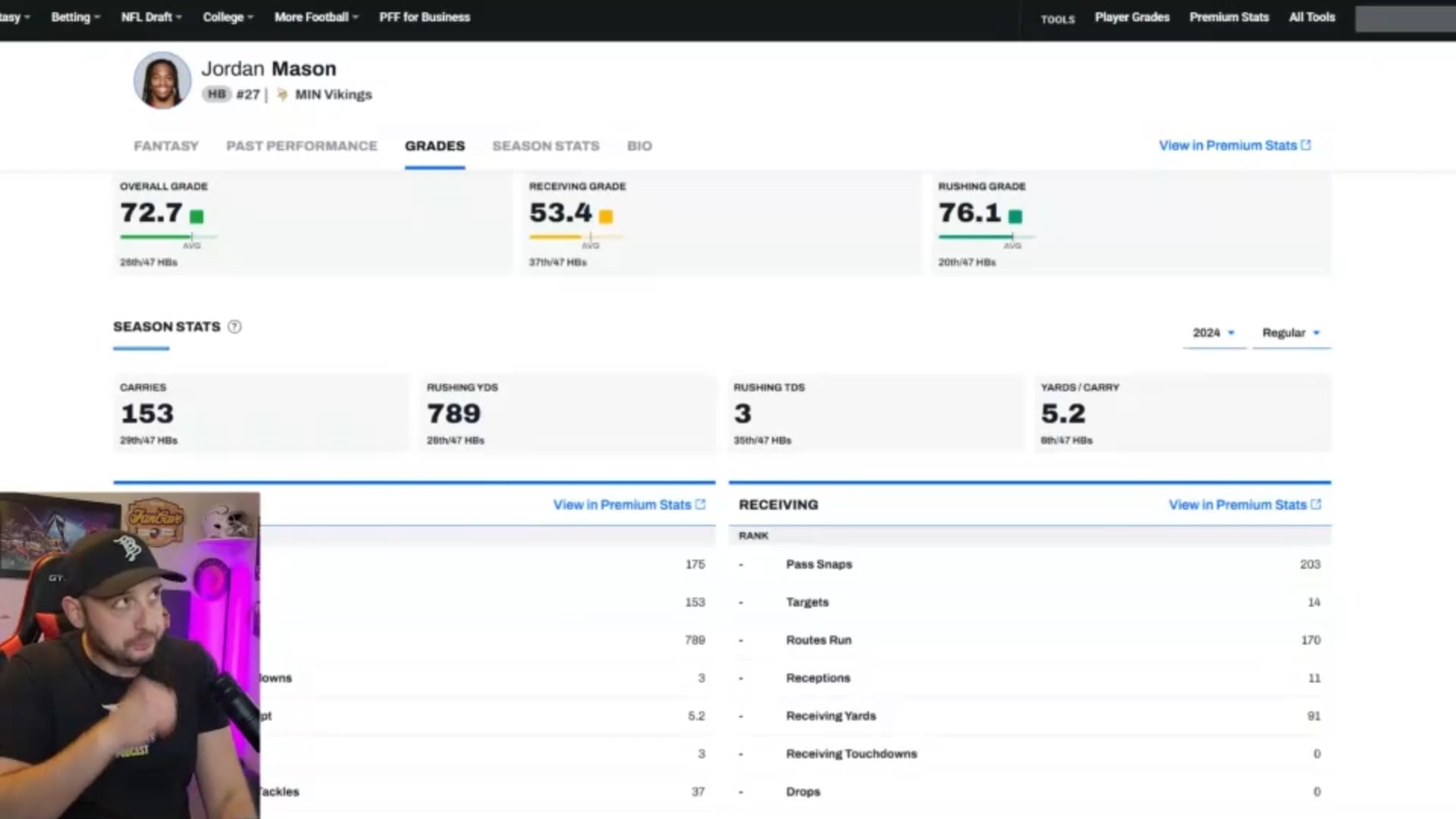1456x819 pixels.
Task: Open All Tools in top nav
Action: pyautogui.click(x=1312, y=17)
